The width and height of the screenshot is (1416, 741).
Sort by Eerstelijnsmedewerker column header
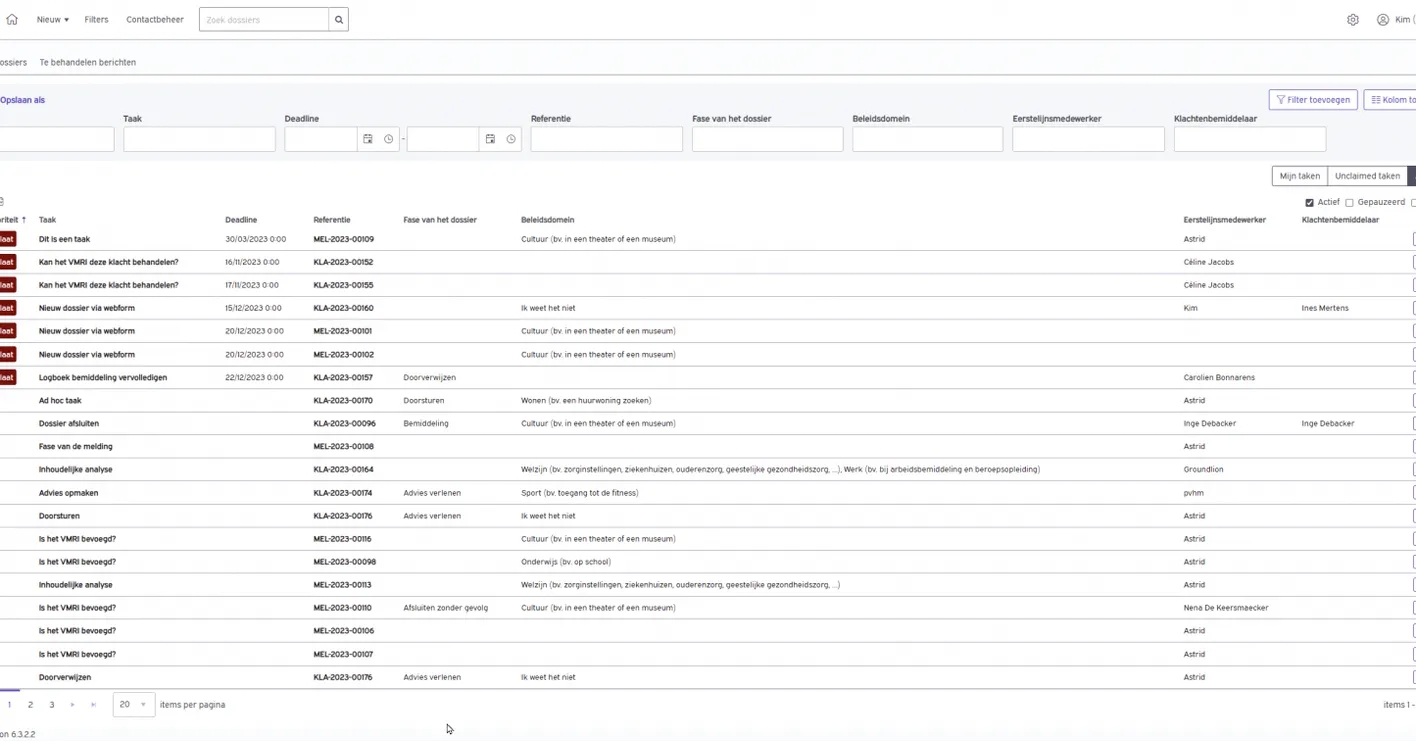1225,220
